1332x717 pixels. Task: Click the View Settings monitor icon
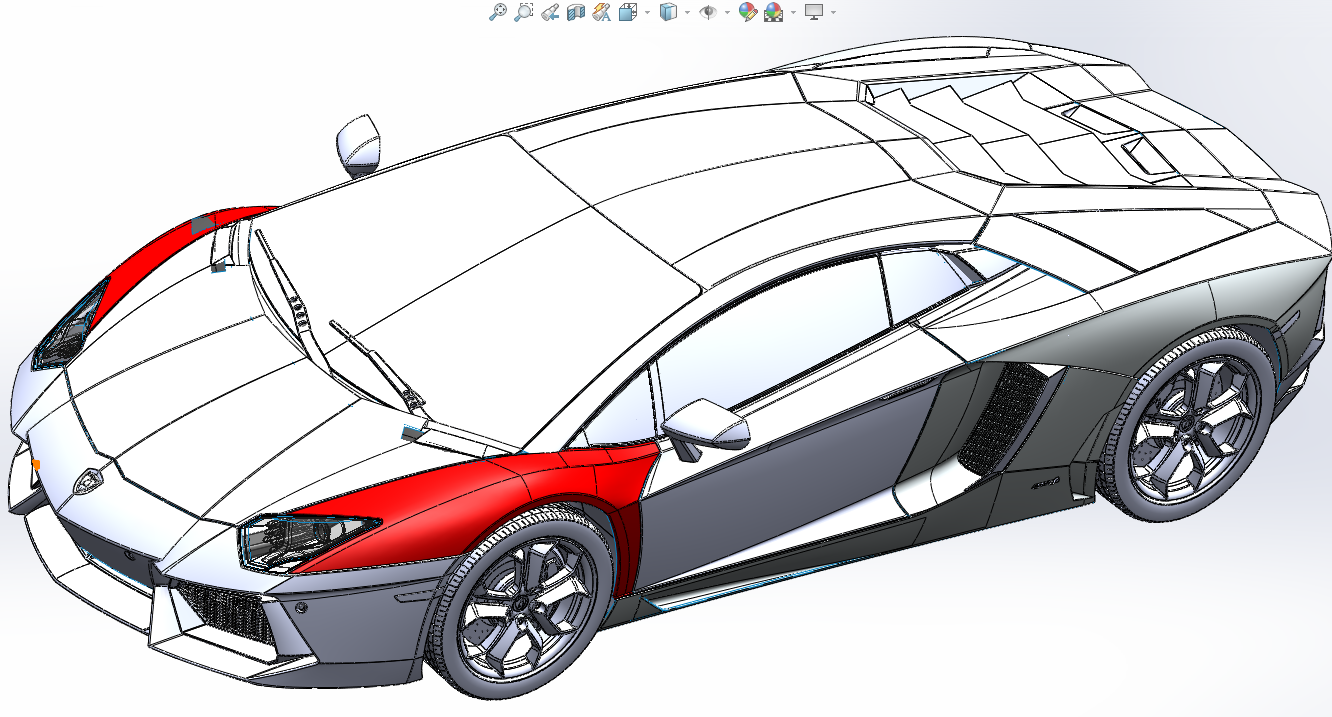[x=814, y=12]
